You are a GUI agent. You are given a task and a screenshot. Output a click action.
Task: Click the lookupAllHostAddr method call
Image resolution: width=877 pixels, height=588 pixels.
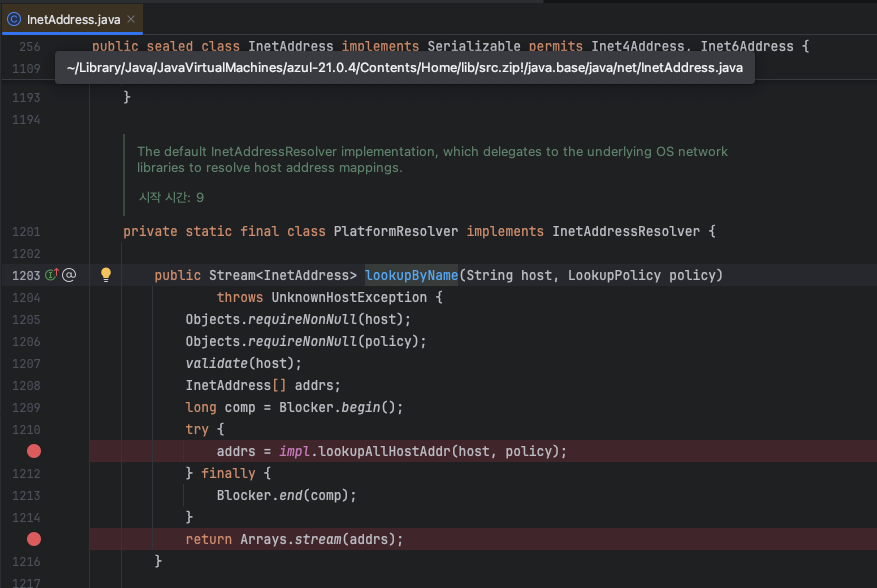[385, 451]
